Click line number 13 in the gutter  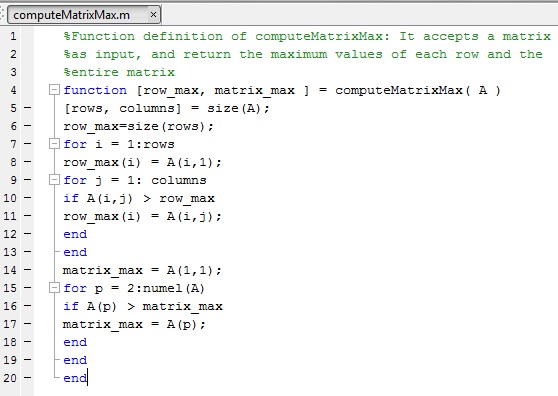point(10,252)
